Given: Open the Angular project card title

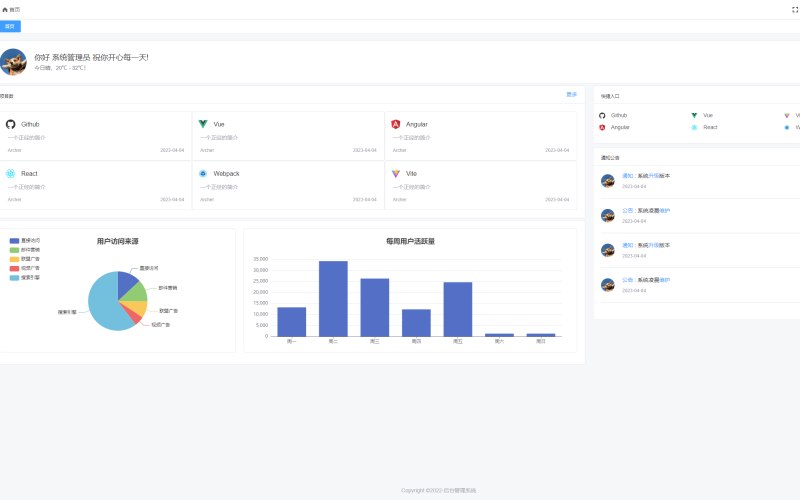Looking at the screenshot, I should tap(417, 124).
